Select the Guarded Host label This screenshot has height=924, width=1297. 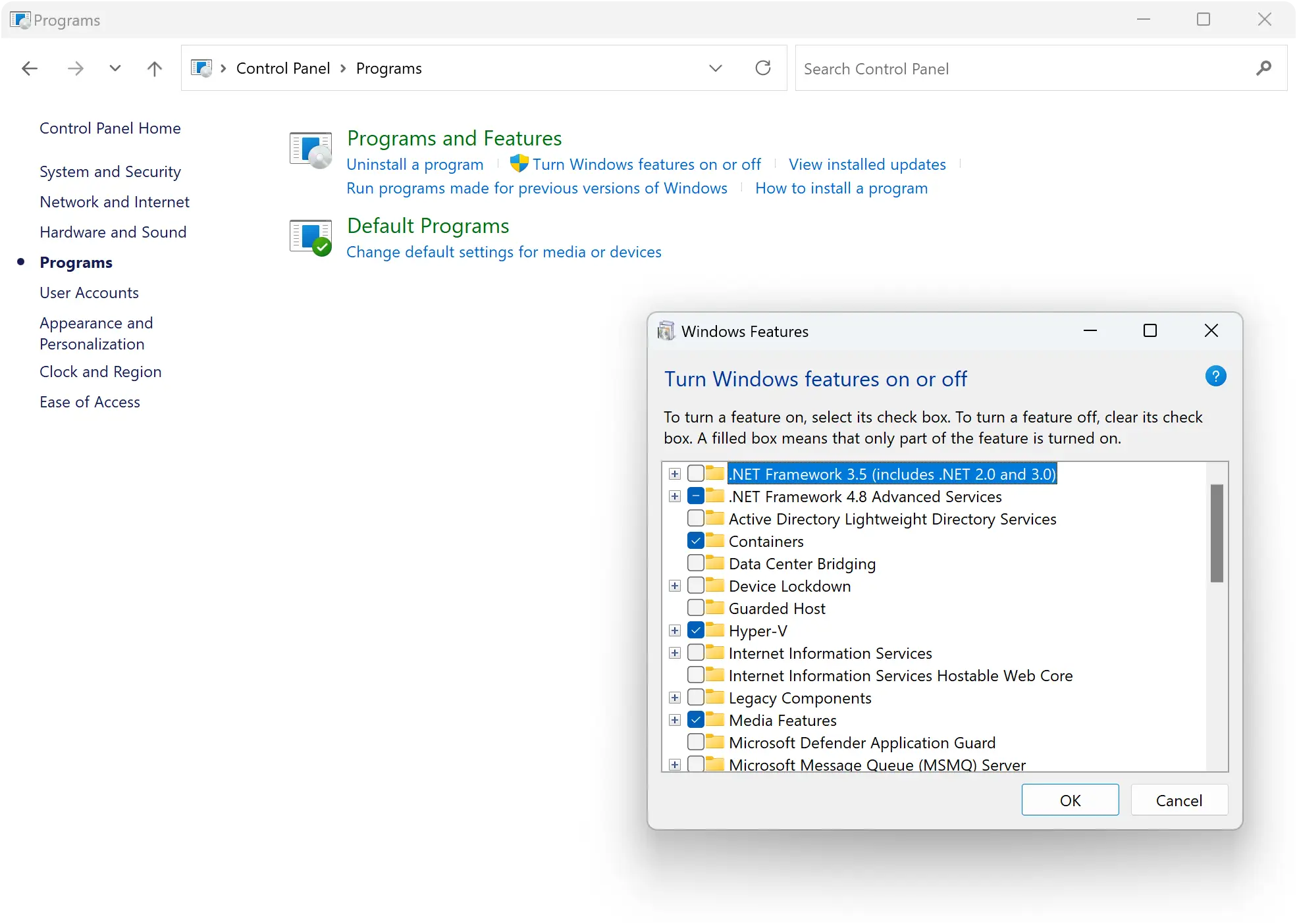point(777,609)
